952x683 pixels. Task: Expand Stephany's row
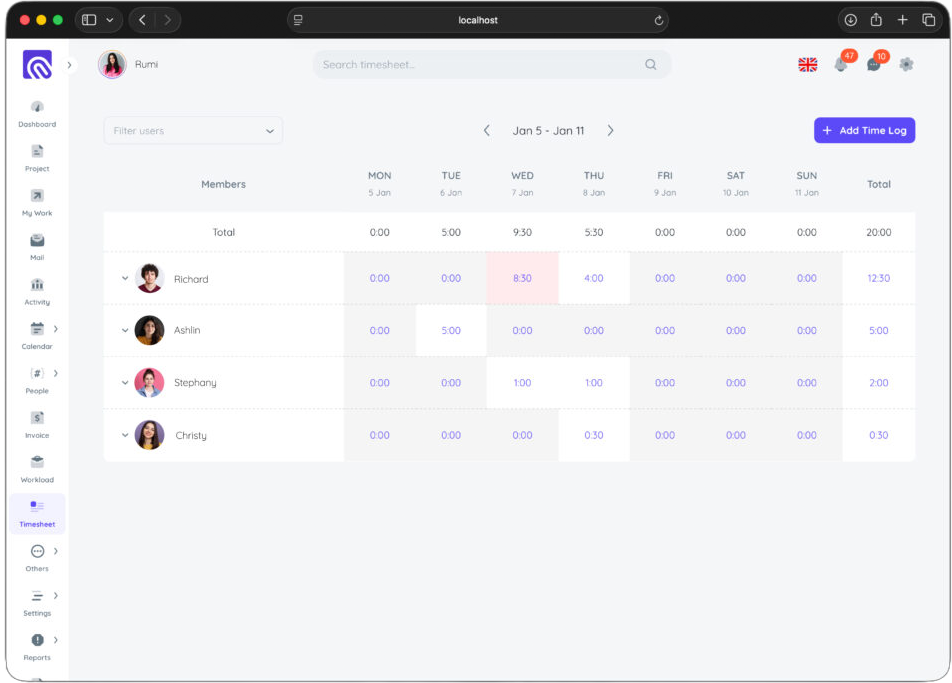tap(125, 383)
